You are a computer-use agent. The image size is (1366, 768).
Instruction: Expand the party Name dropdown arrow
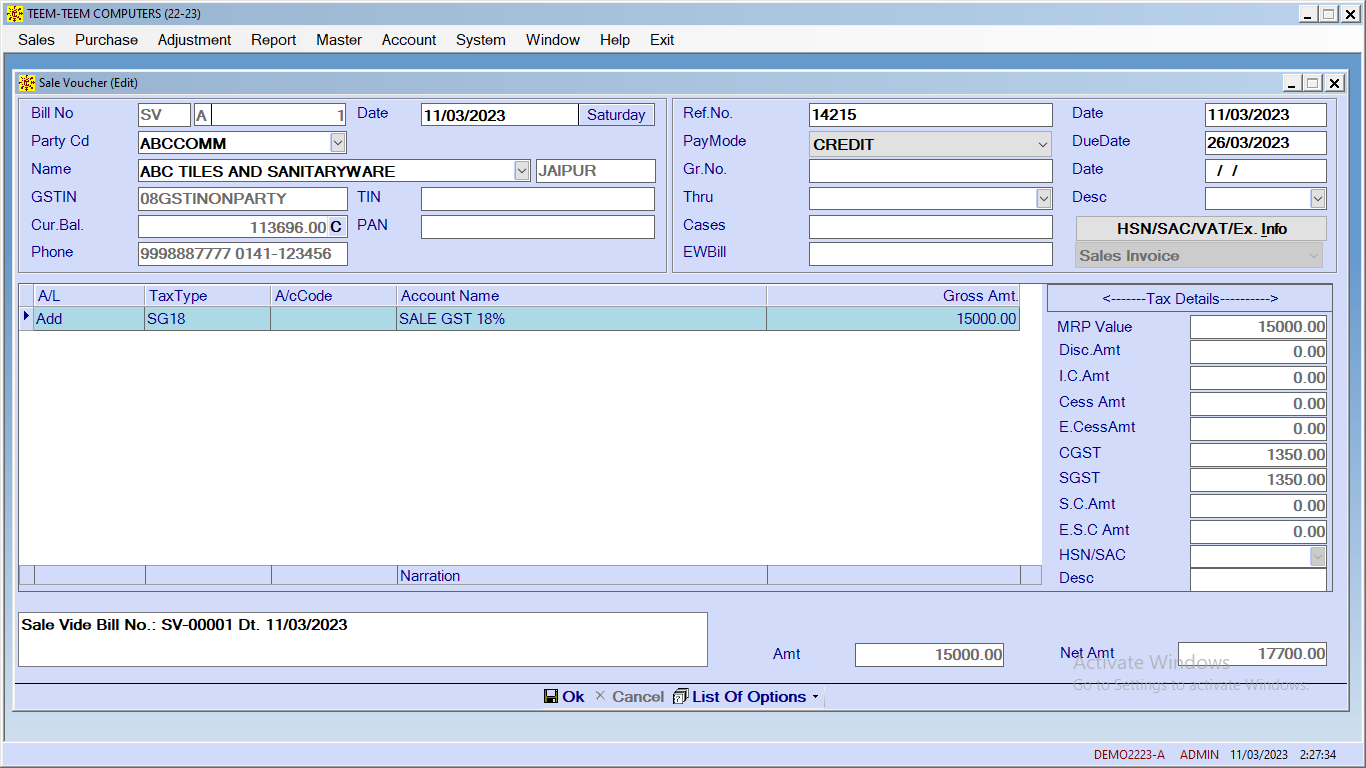point(522,171)
